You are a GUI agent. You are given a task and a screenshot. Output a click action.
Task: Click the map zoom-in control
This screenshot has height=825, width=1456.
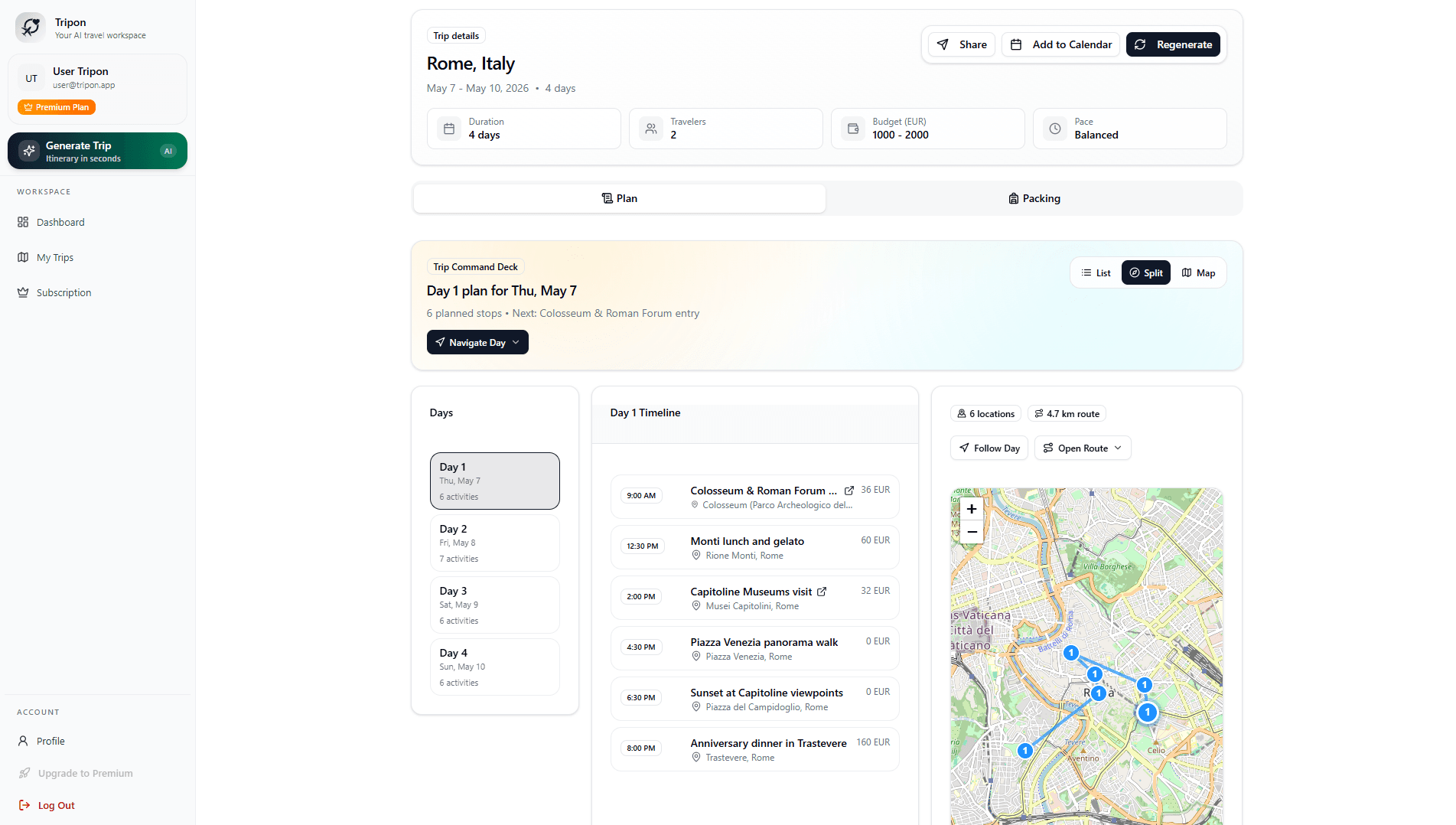tap(971, 509)
